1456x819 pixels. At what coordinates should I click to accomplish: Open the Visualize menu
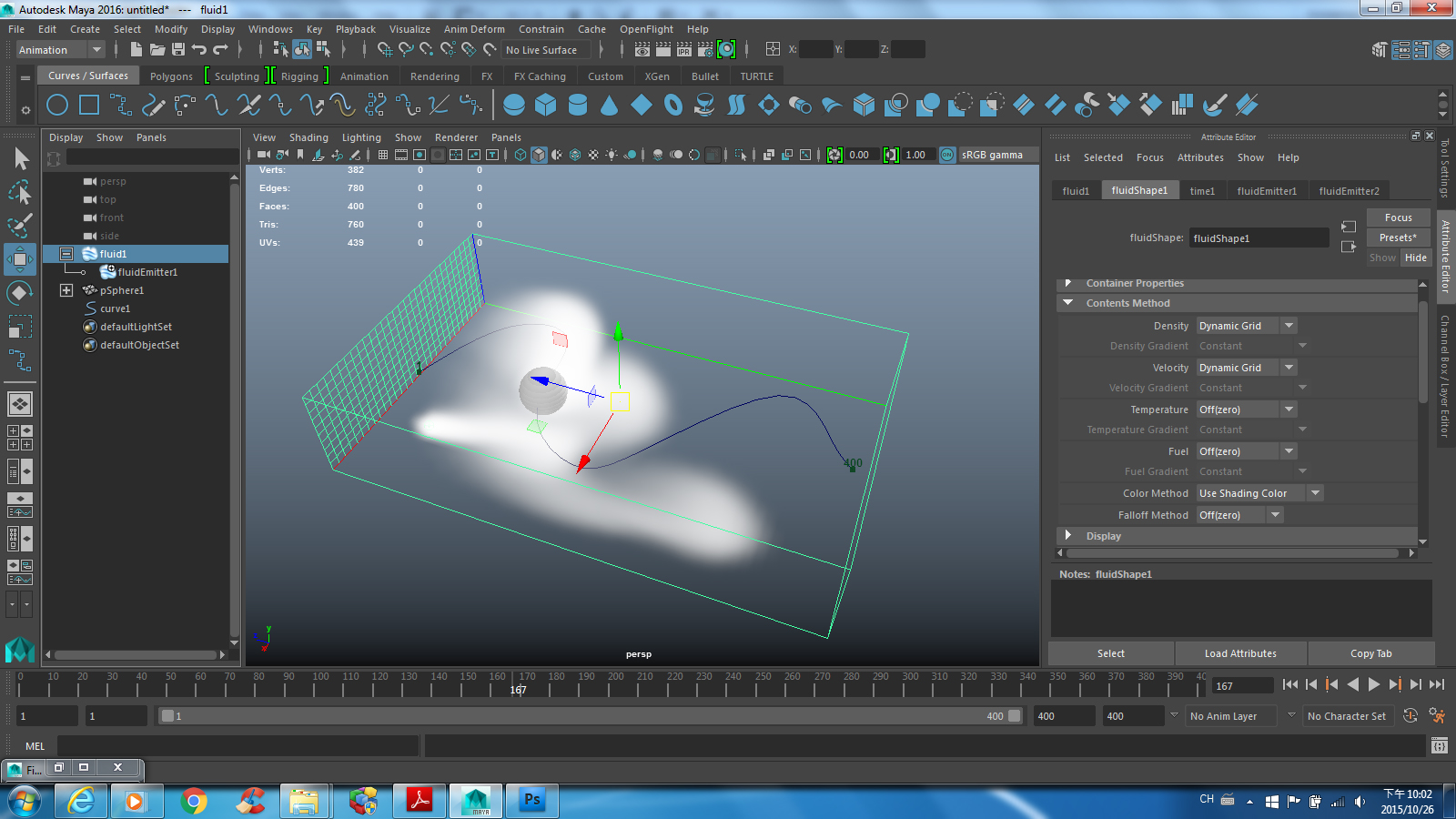pyautogui.click(x=409, y=28)
